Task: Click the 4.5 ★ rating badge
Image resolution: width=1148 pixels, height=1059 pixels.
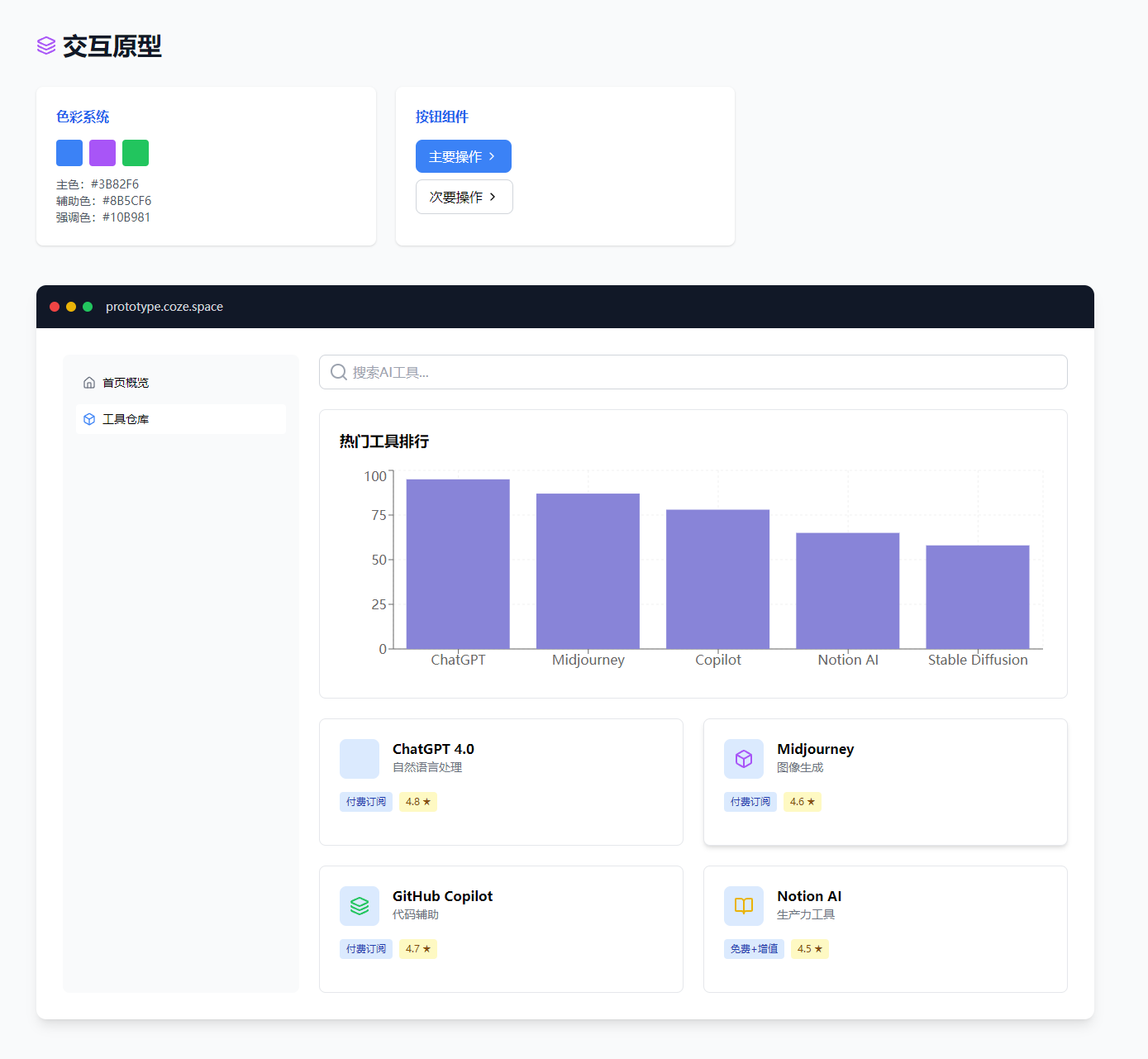Action: 810,949
